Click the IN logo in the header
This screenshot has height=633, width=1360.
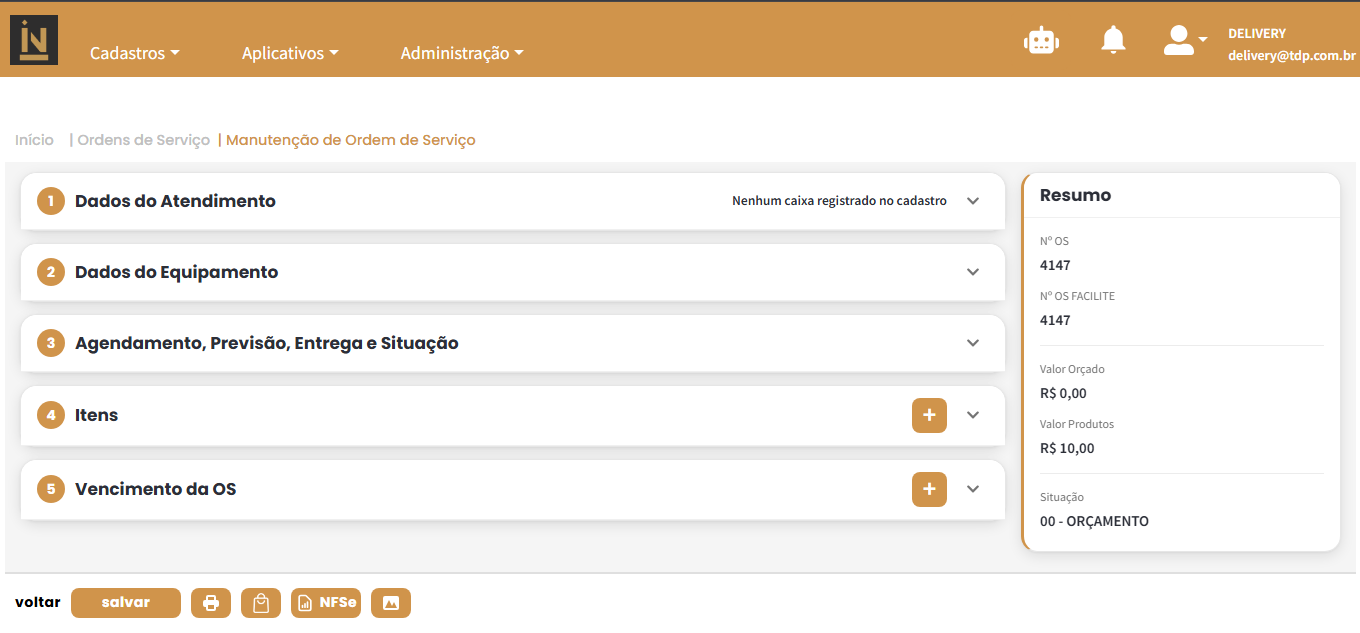tap(34, 40)
